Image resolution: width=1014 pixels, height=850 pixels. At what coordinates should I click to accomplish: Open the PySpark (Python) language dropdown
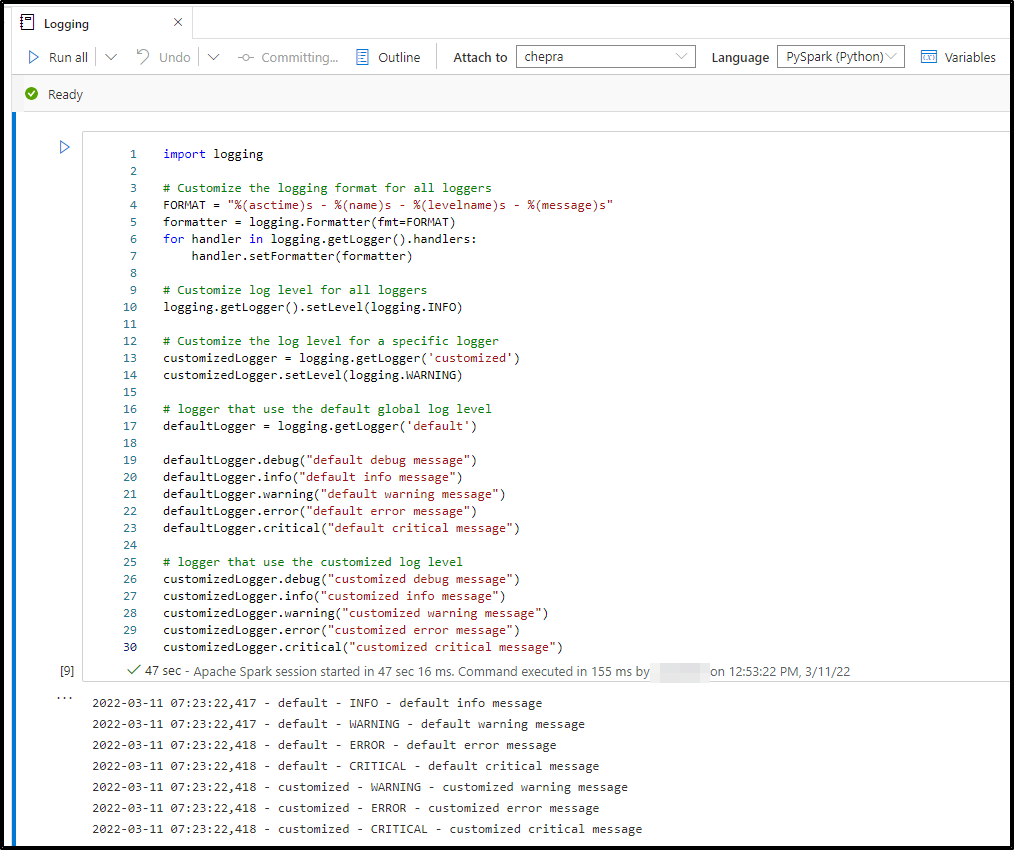point(840,57)
